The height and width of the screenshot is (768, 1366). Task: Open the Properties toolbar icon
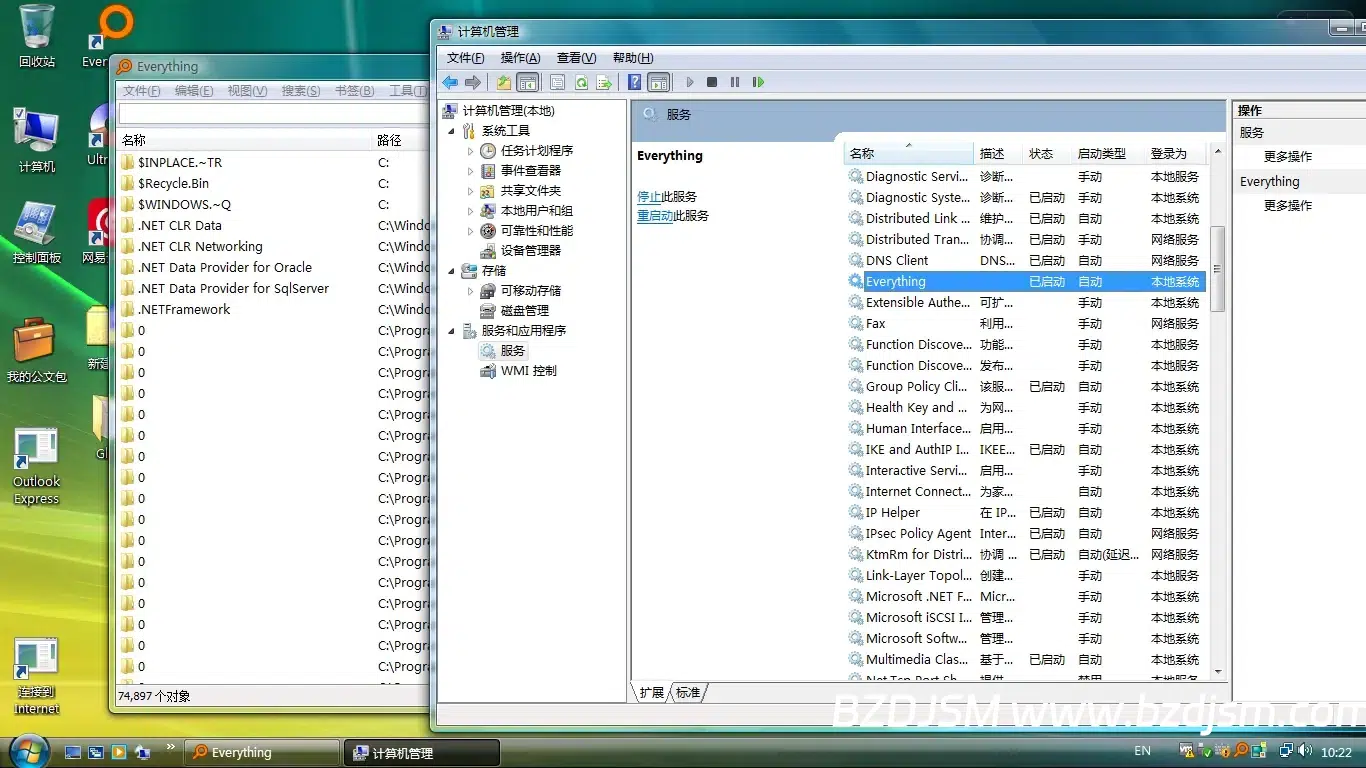pos(558,82)
